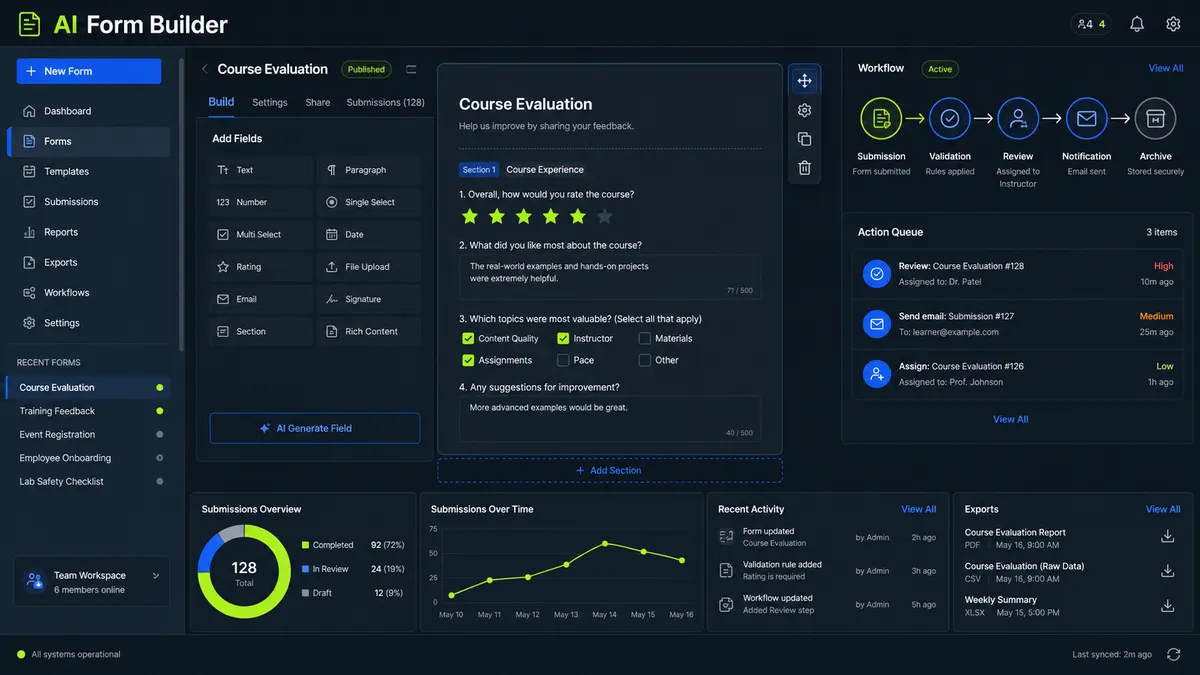This screenshot has width=1200, height=675.
Task: Select the Notification workflow step
Action: coord(1086,118)
